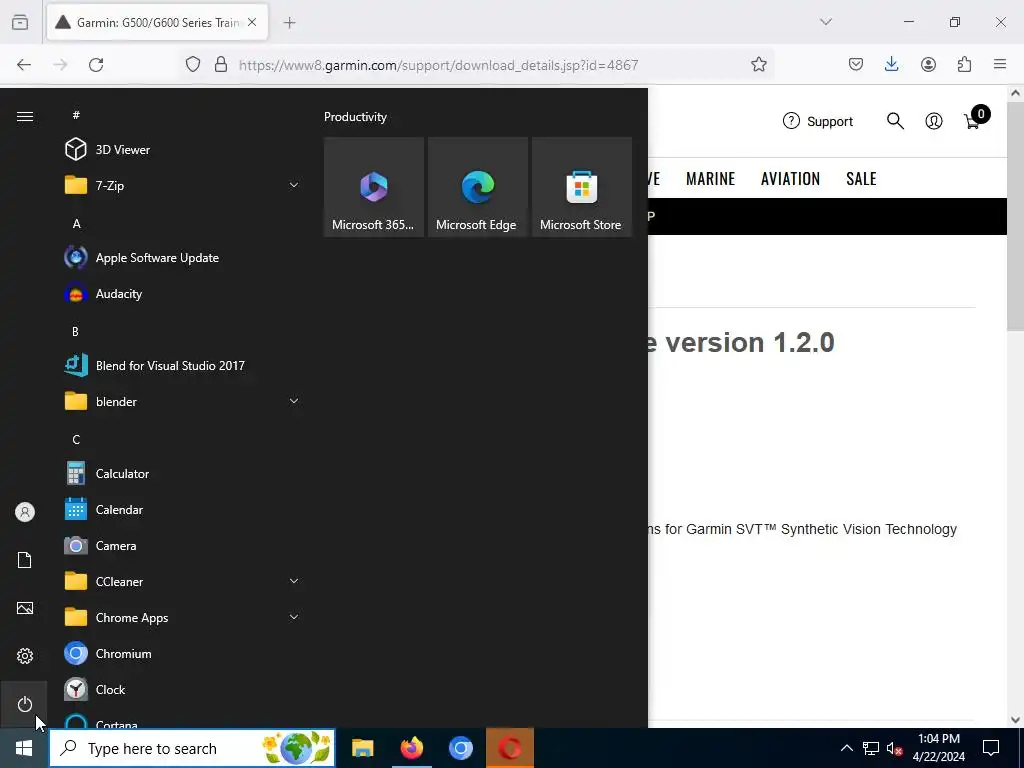The width and height of the screenshot is (1024, 768).
Task: Open Firefox application menu
Action: 1000,64
